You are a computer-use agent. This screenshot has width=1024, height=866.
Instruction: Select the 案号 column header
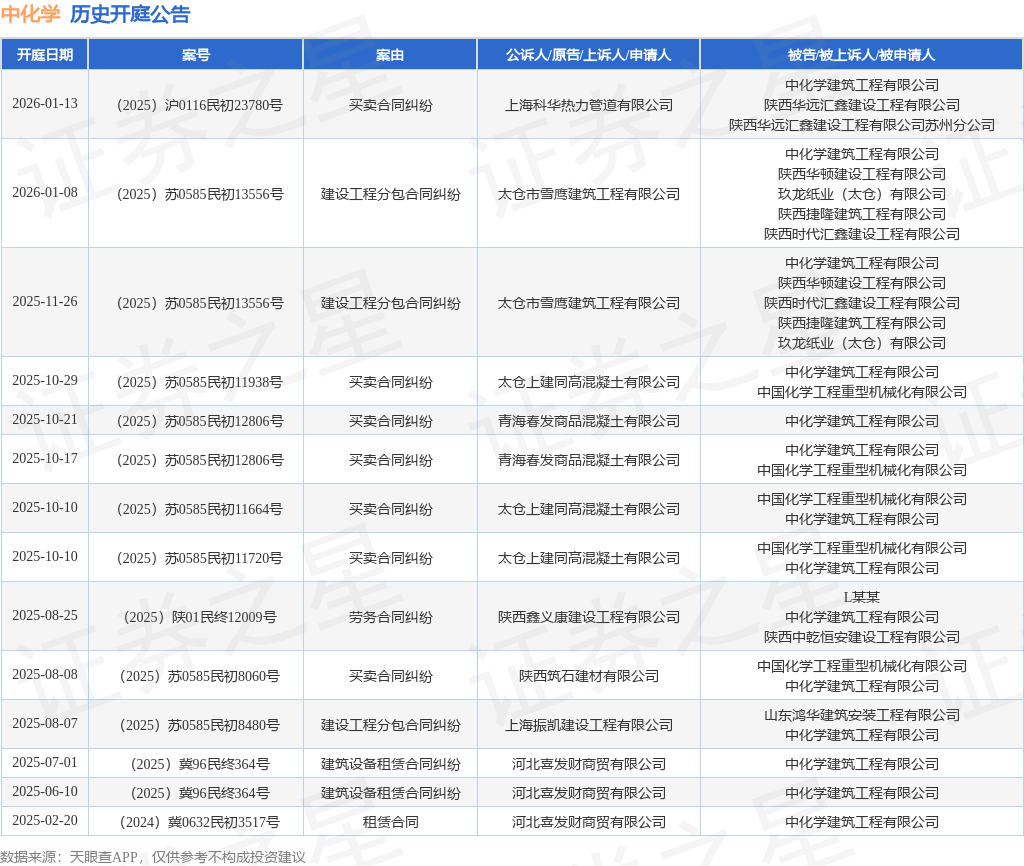click(x=195, y=55)
